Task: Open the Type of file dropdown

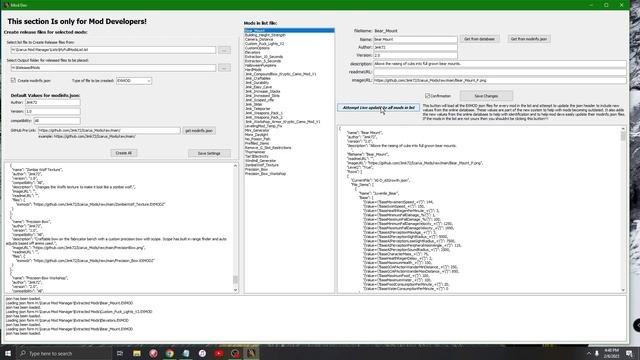Action: tap(133, 80)
